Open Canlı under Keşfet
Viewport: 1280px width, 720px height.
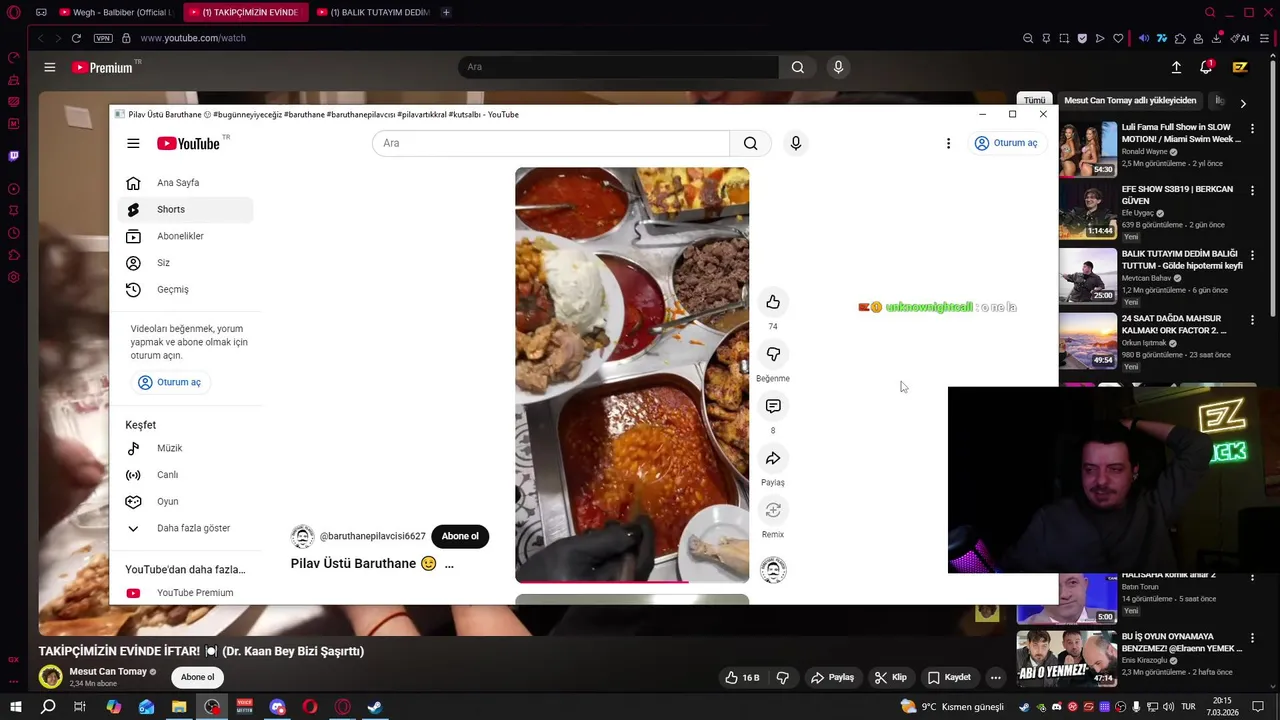[x=185, y=475]
